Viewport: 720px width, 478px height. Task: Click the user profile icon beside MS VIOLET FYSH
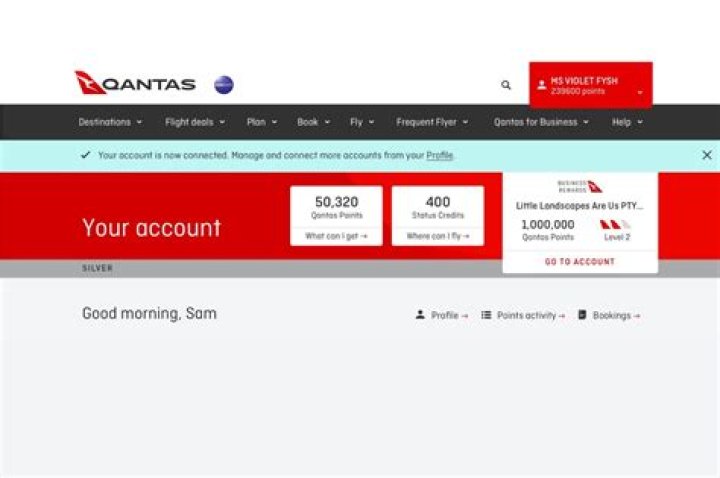(541, 85)
